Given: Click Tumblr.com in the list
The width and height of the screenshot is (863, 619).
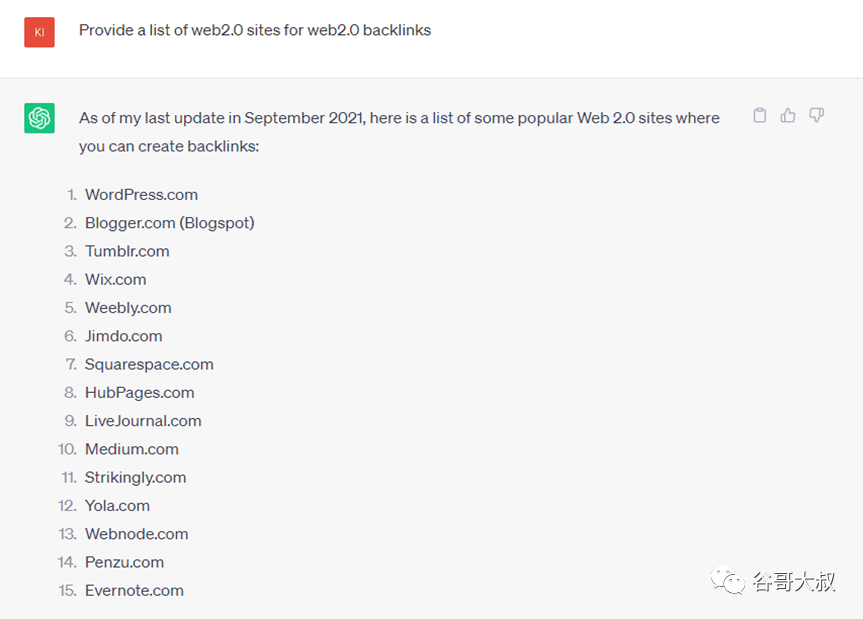Looking at the screenshot, I should pos(127,251).
